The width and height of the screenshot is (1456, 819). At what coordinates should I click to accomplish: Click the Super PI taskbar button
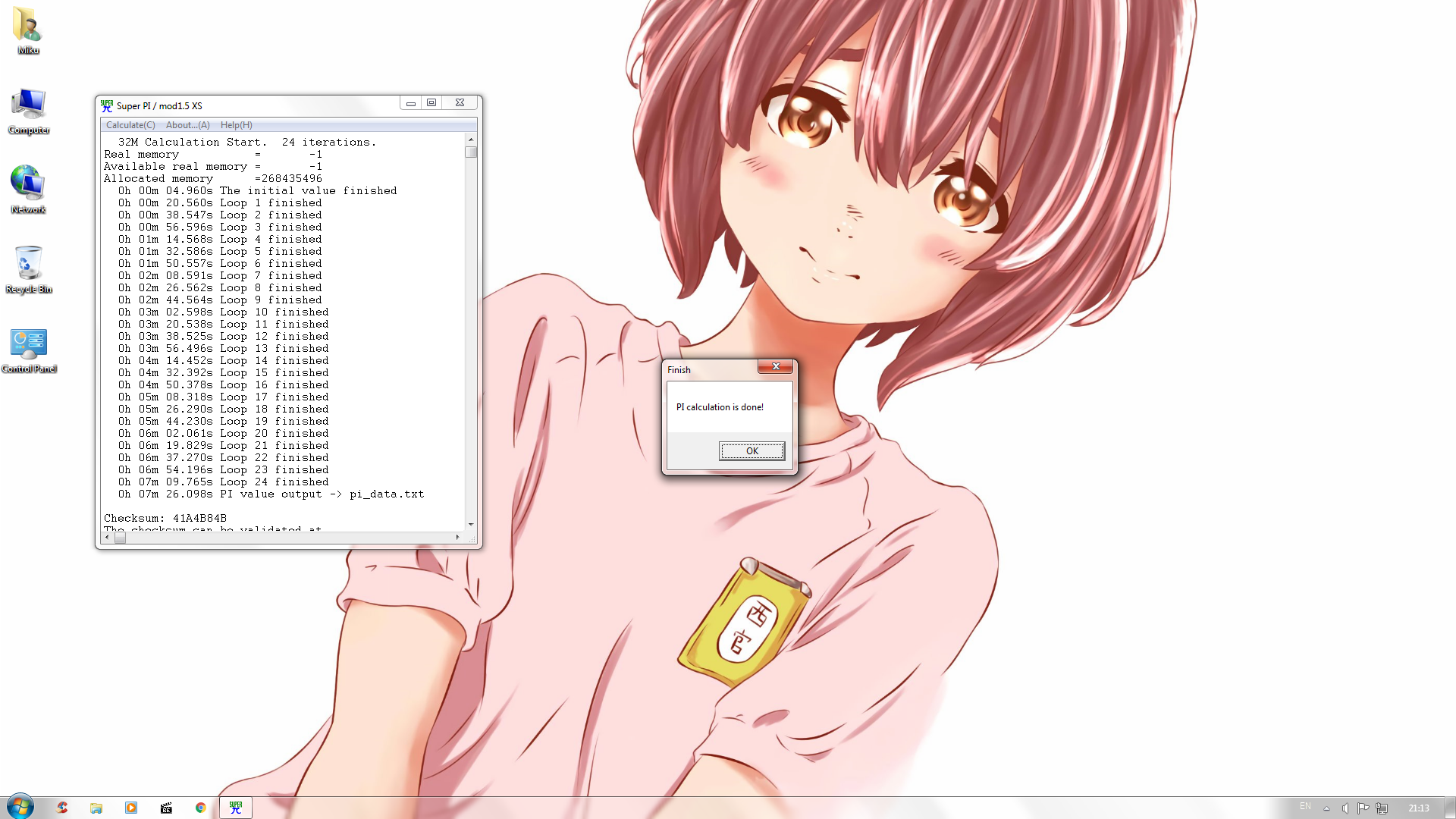[x=236, y=808]
